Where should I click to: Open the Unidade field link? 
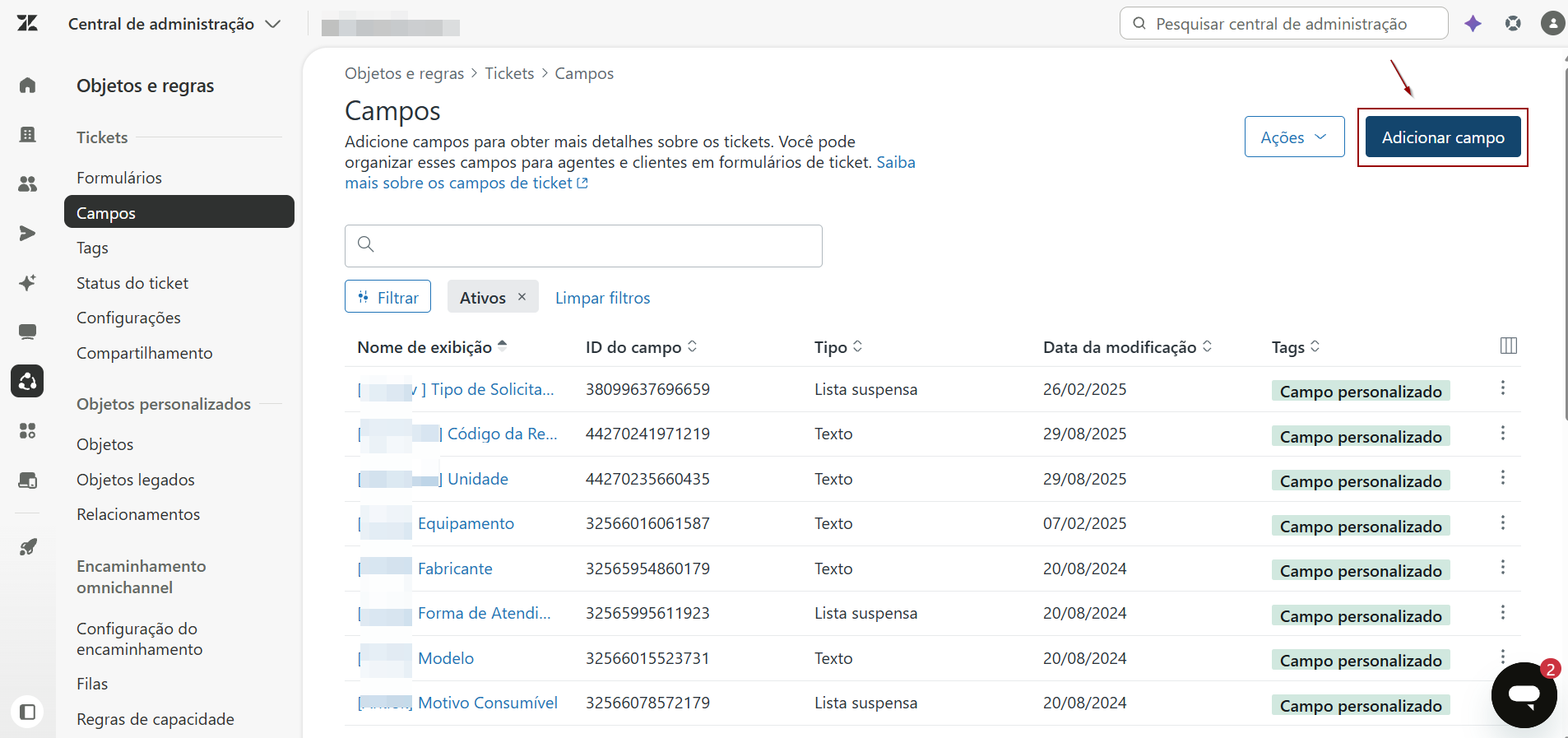(x=478, y=479)
